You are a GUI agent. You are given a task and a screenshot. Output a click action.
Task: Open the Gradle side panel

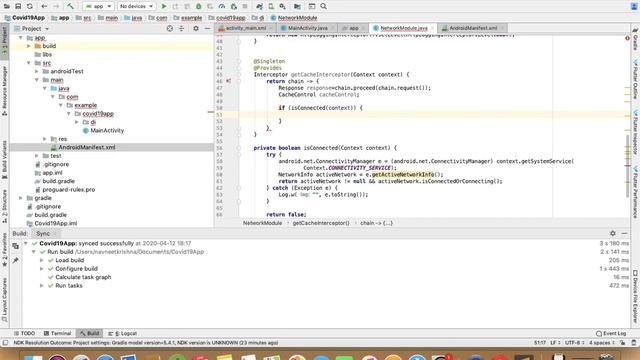pos(635,40)
